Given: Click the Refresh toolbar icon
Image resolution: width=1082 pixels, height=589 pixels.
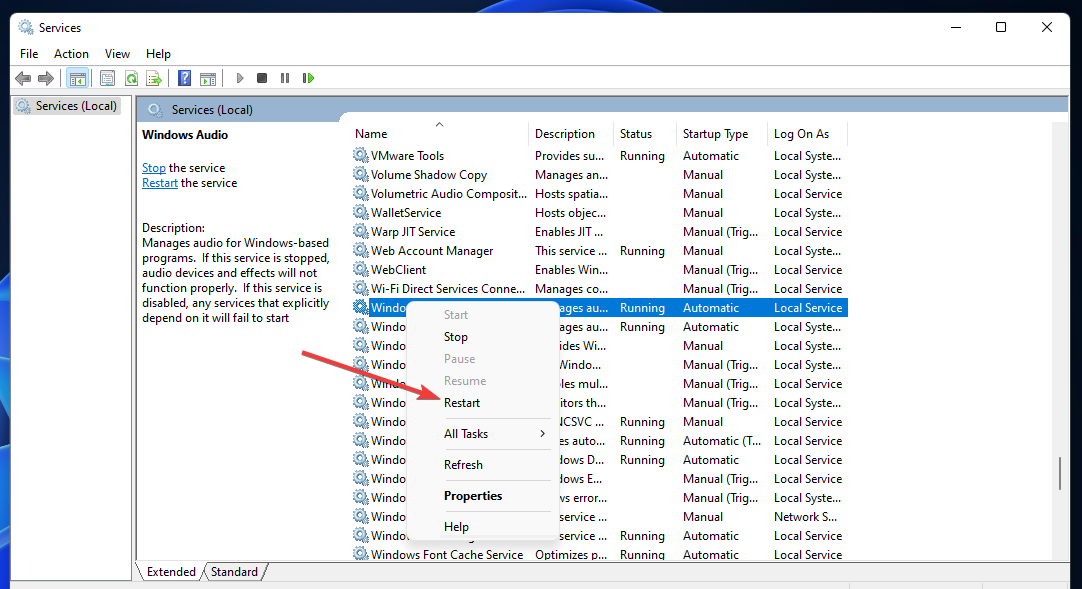Looking at the screenshot, I should [x=131, y=78].
